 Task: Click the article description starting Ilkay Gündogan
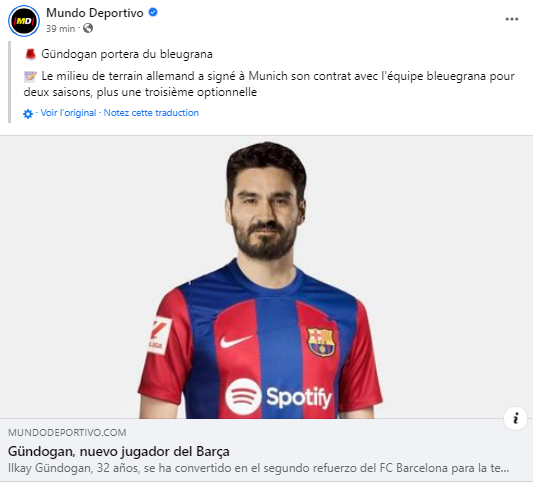(258, 468)
